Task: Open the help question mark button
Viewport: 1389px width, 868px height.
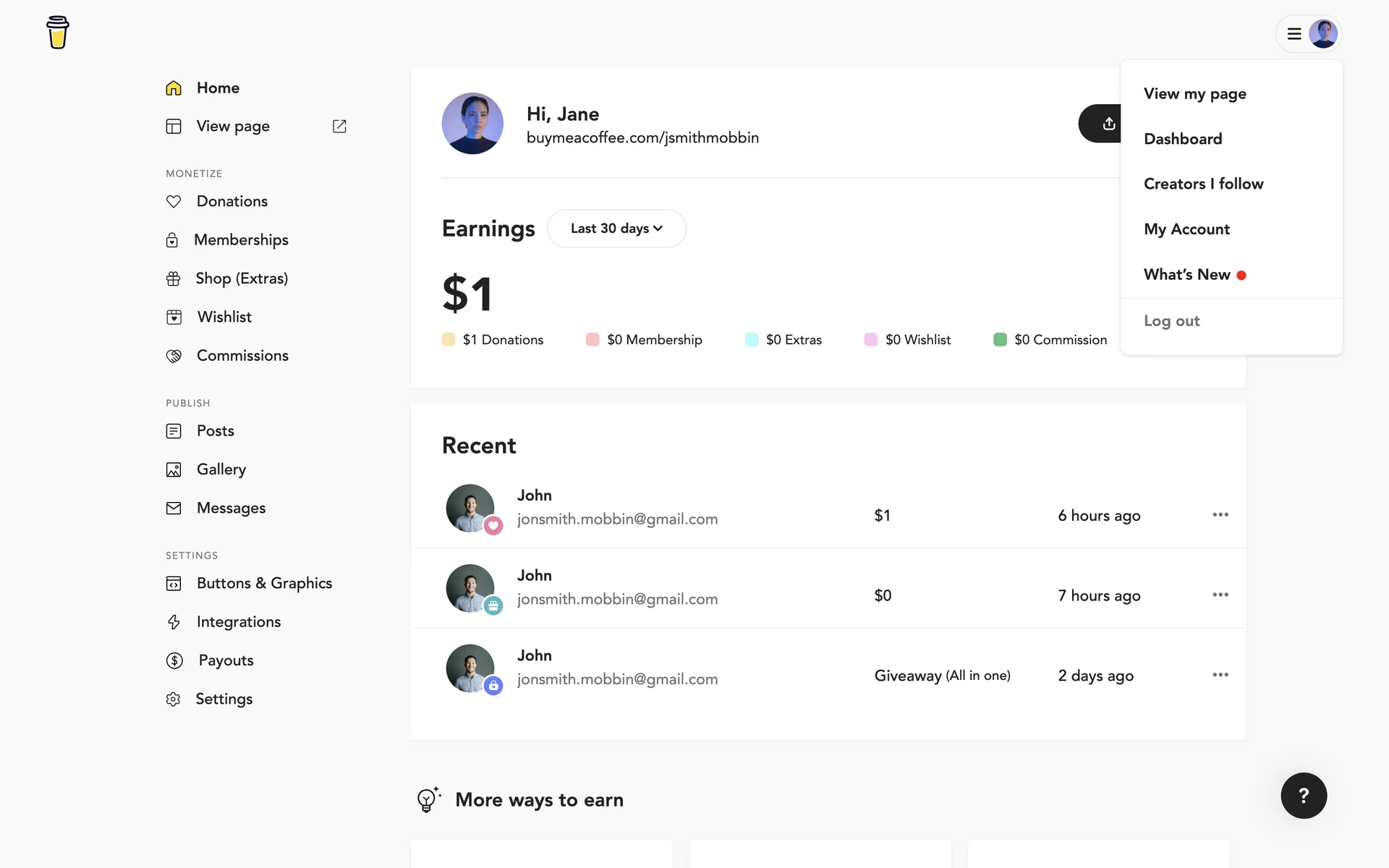Action: [x=1303, y=796]
